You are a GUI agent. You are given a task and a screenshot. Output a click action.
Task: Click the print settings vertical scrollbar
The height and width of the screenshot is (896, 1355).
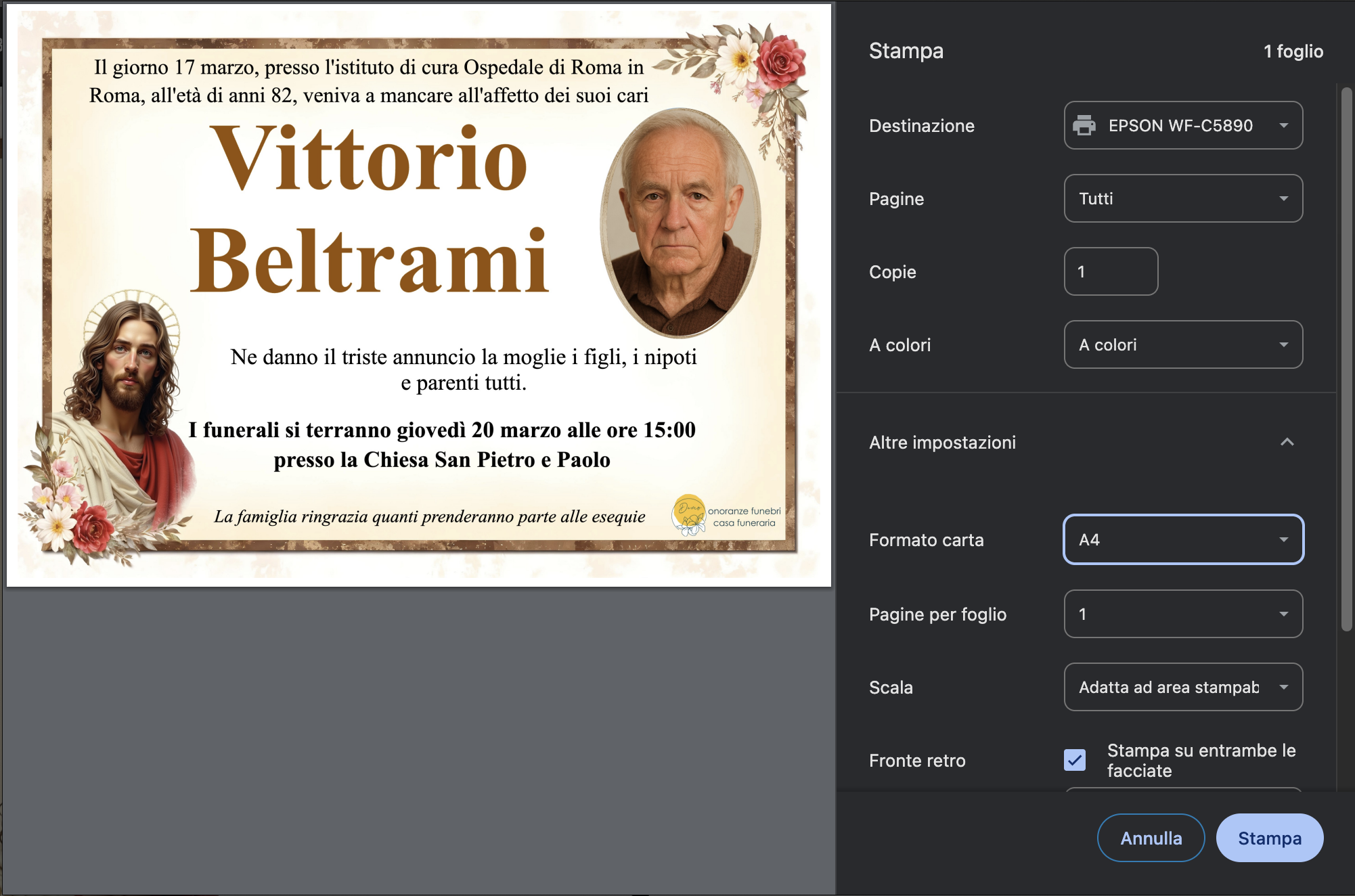(1346, 359)
